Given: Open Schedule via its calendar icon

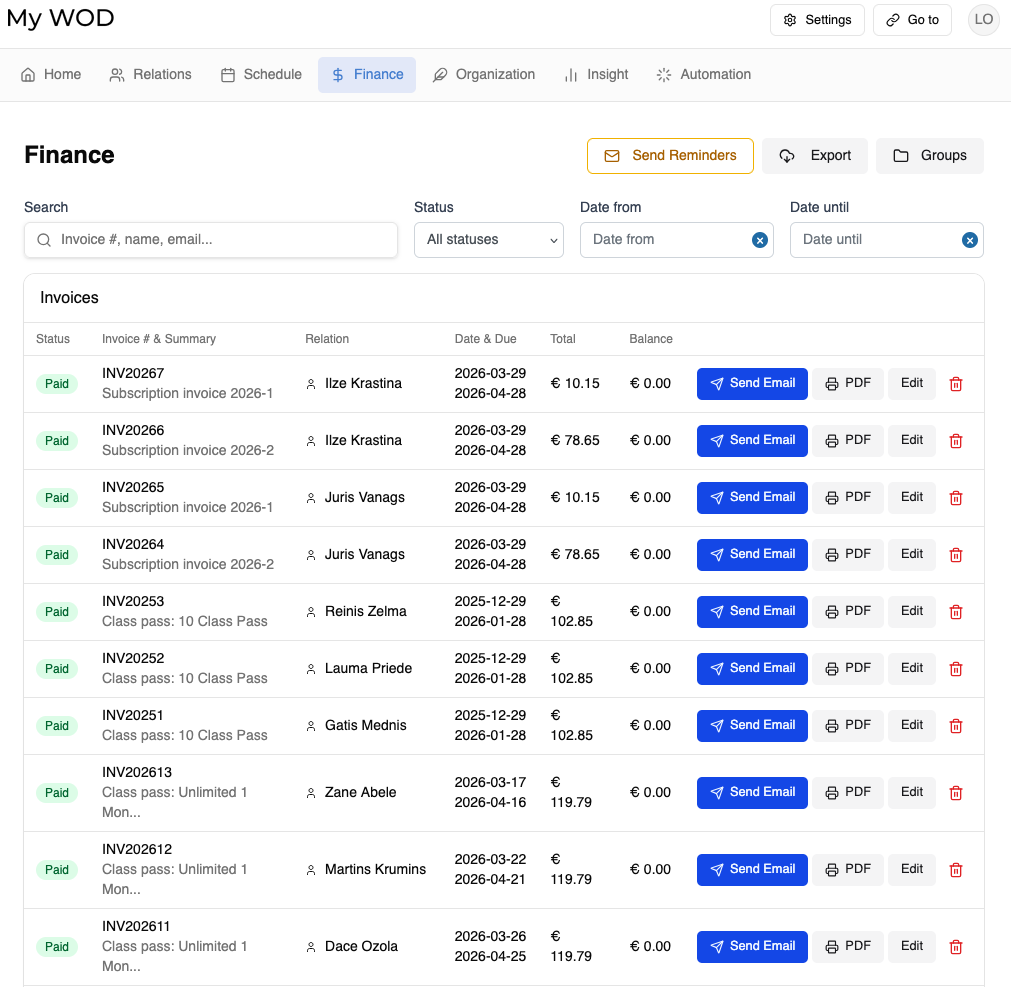Looking at the screenshot, I should (x=229, y=74).
